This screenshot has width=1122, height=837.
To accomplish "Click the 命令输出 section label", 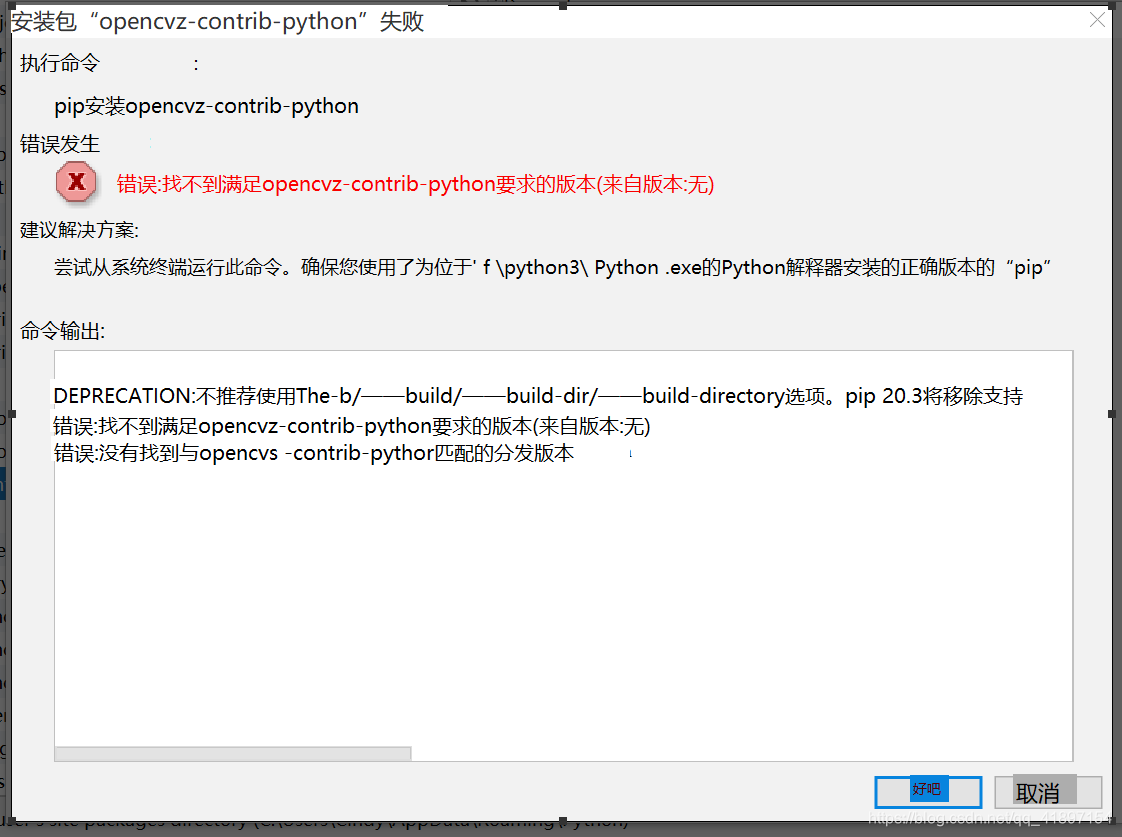I will (53, 331).
